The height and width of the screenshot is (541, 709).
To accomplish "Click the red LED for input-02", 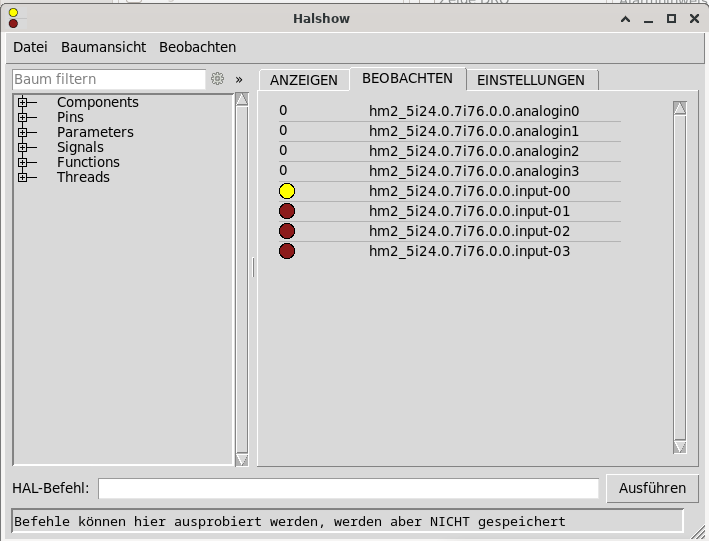I will 287,231.
